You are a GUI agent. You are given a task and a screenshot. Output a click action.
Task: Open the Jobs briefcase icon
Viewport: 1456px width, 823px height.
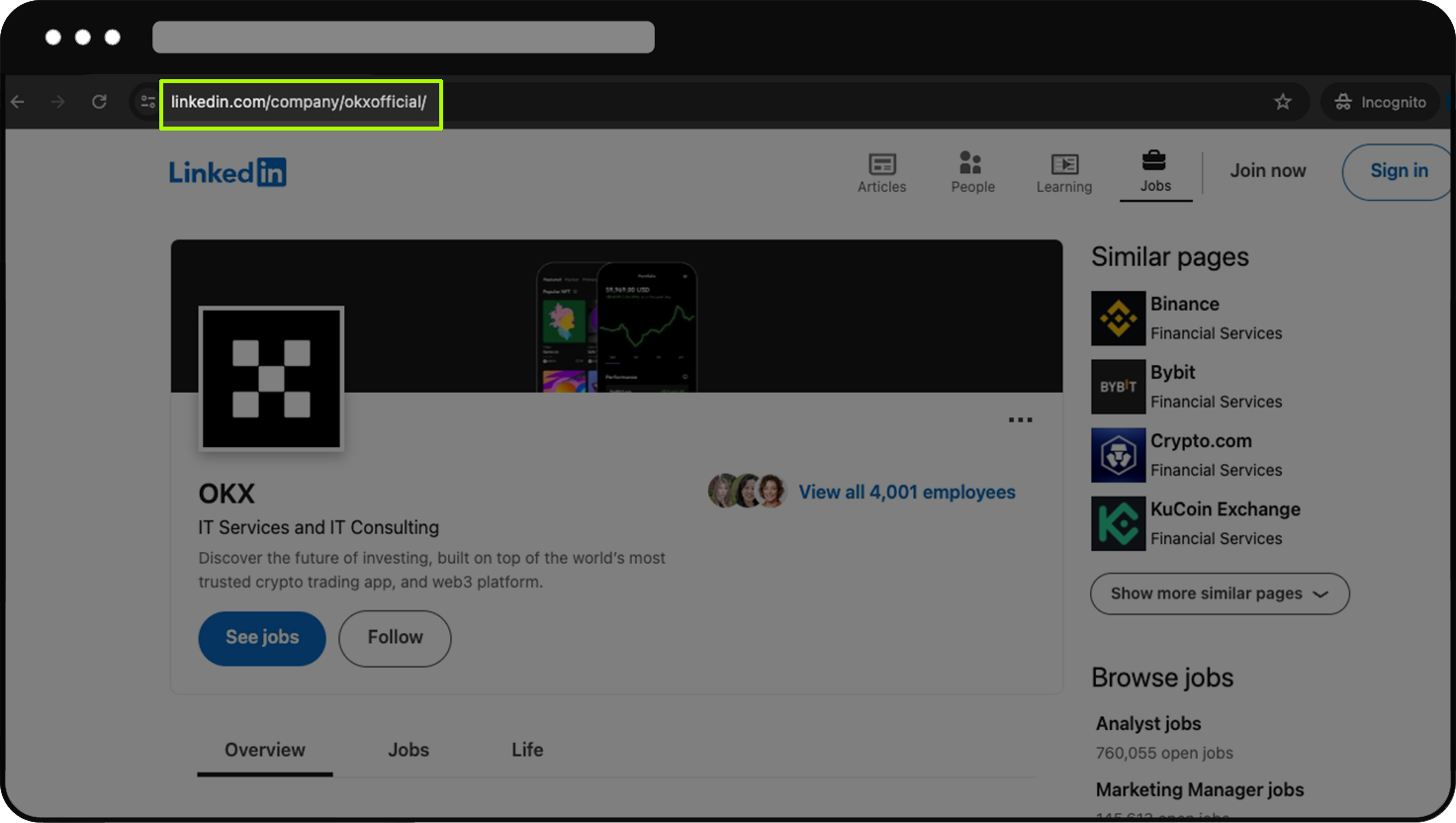coord(1154,160)
